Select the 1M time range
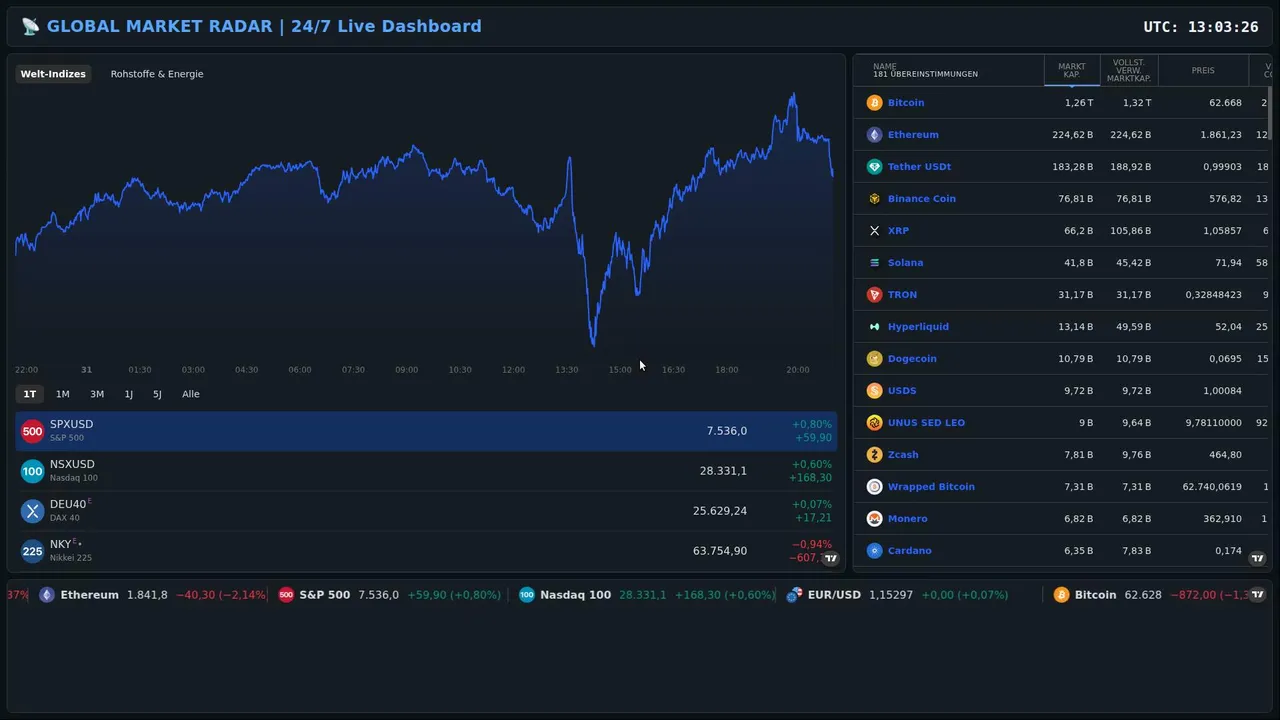Image resolution: width=1280 pixels, height=720 pixels. pyautogui.click(x=63, y=394)
